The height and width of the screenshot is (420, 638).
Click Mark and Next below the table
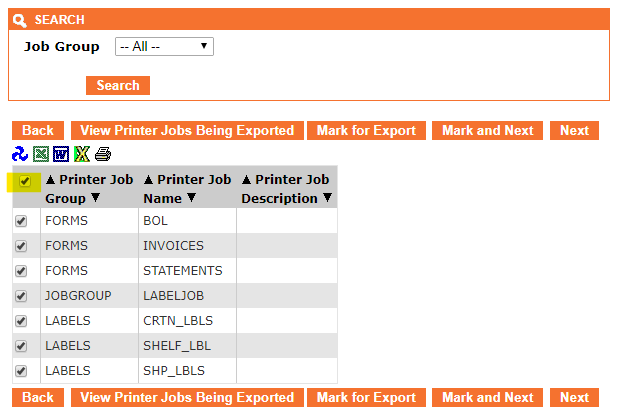pyautogui.click(x=487, y=398)
